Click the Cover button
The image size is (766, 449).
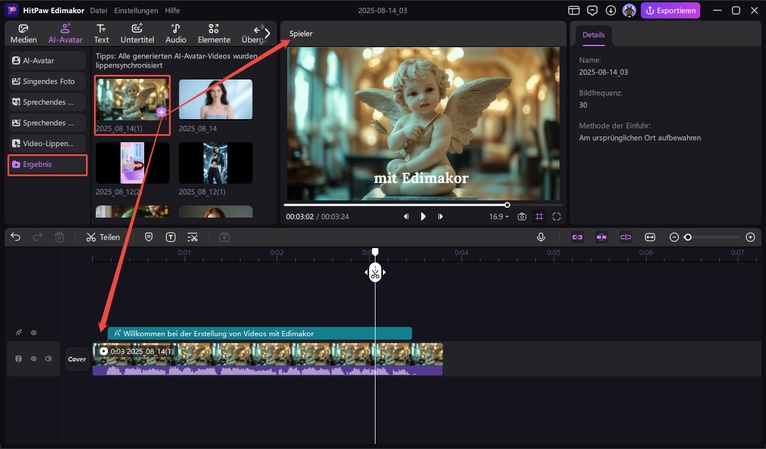click(77, 359)
